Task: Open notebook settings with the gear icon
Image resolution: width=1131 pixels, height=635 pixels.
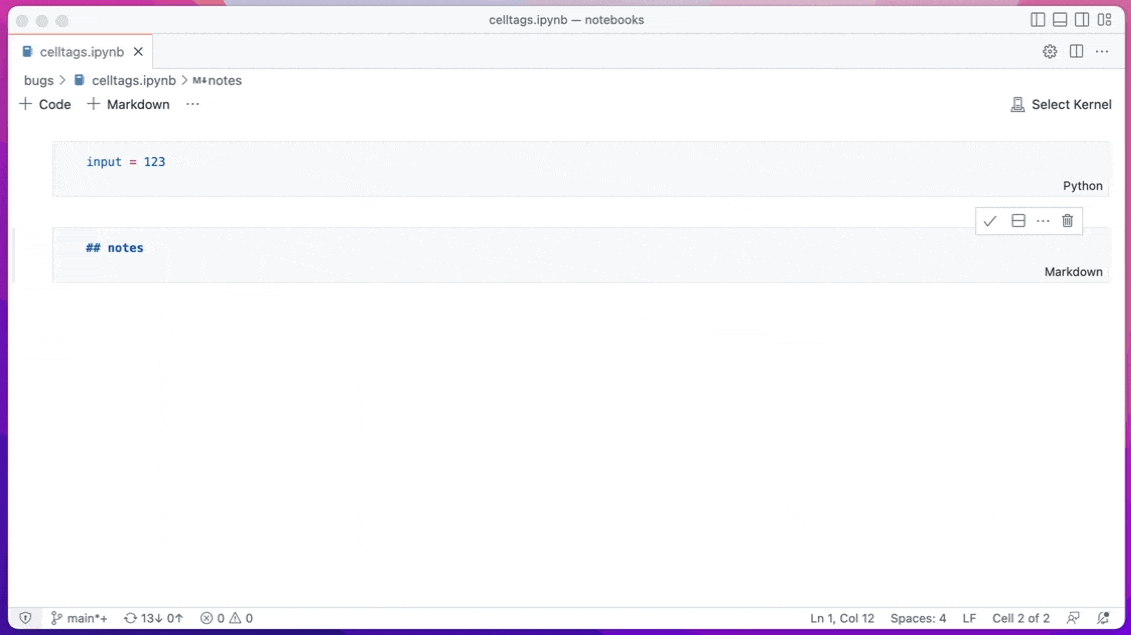Action: coord(1049,51)
